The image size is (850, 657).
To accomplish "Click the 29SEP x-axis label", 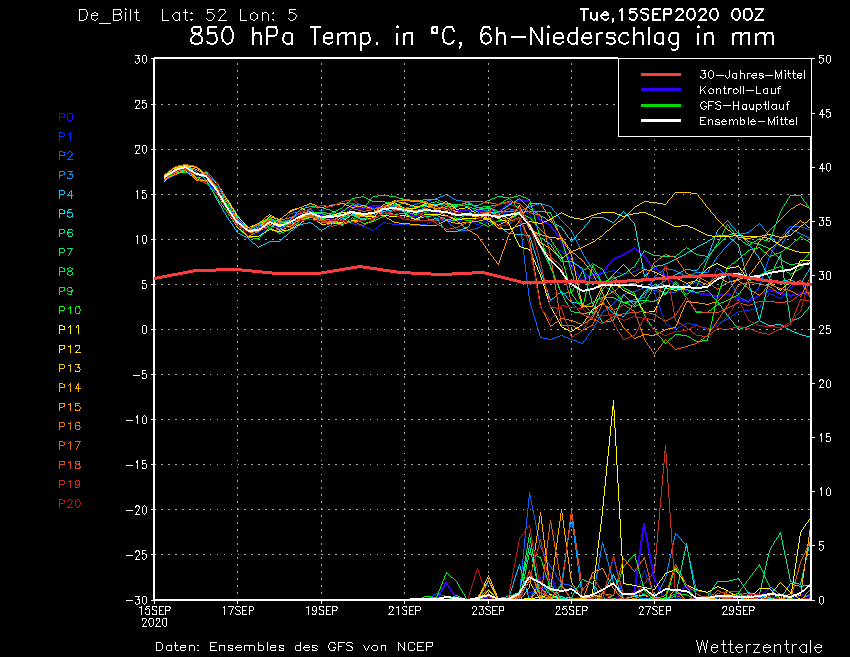I will click(738, 611).
